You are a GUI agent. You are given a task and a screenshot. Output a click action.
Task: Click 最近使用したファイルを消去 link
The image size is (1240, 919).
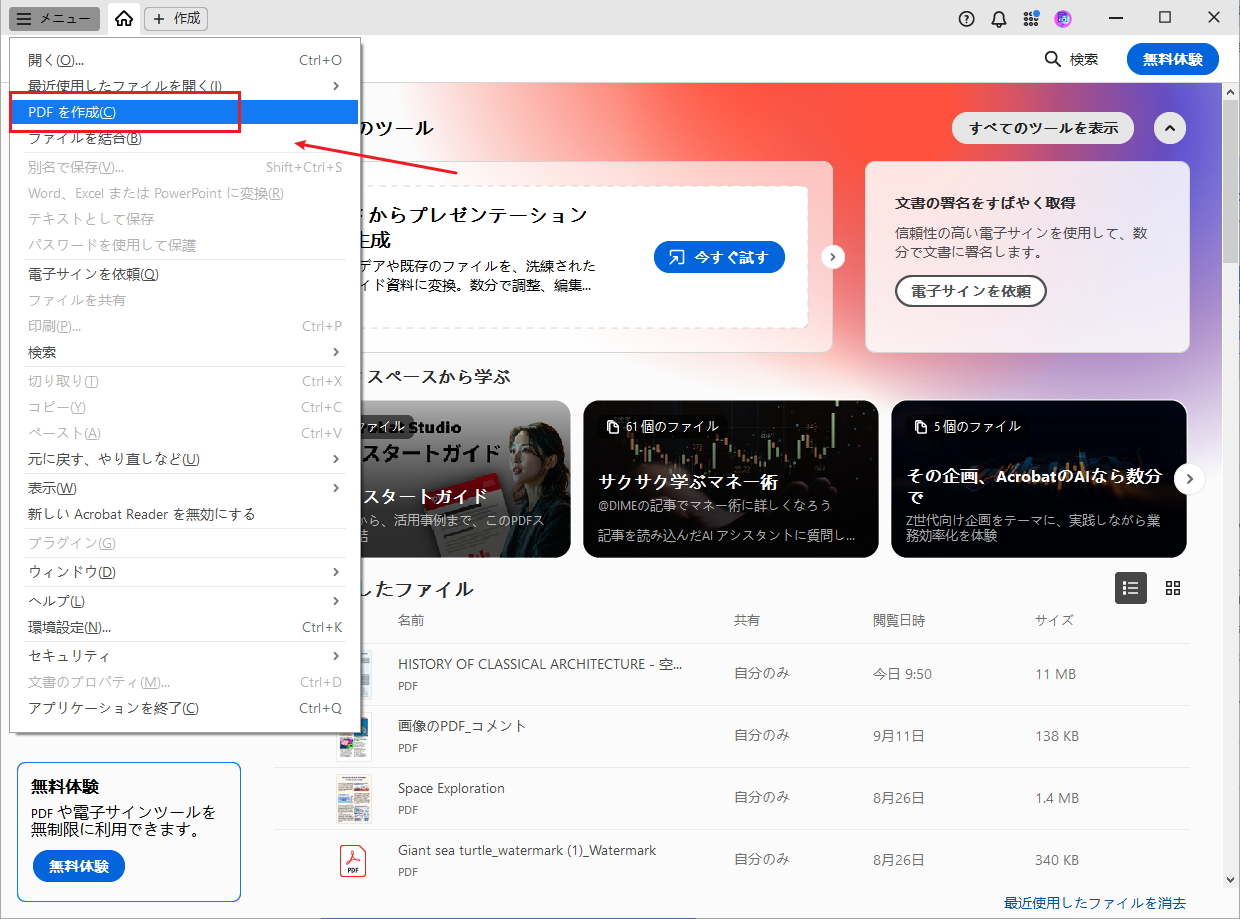(1095, 903)
